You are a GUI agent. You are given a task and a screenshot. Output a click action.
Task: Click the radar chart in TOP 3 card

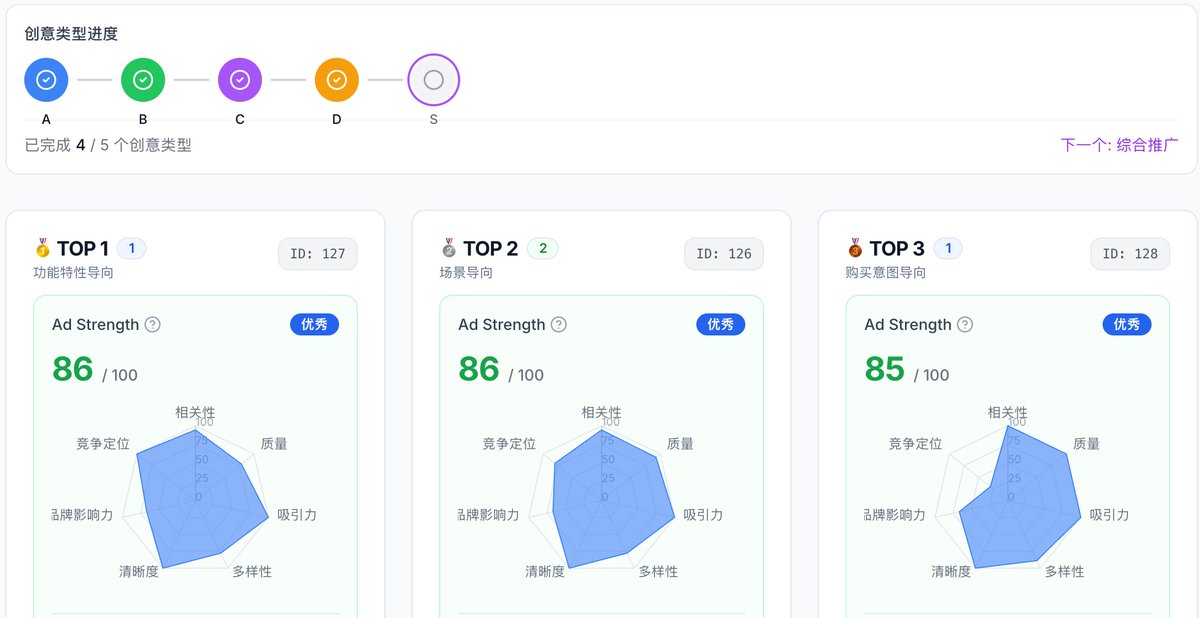[1009, 496]
